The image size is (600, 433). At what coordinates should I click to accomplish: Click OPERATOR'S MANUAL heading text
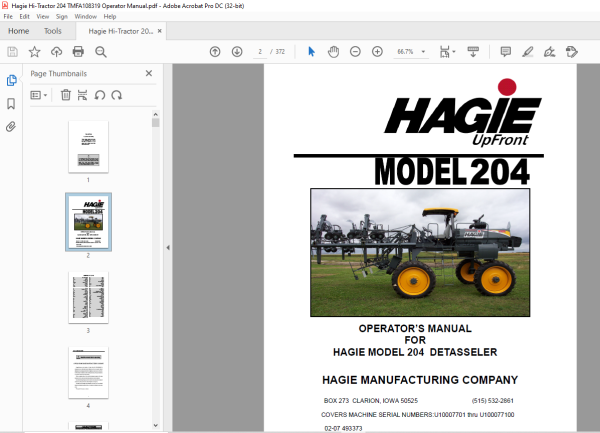tap(415, 329)
